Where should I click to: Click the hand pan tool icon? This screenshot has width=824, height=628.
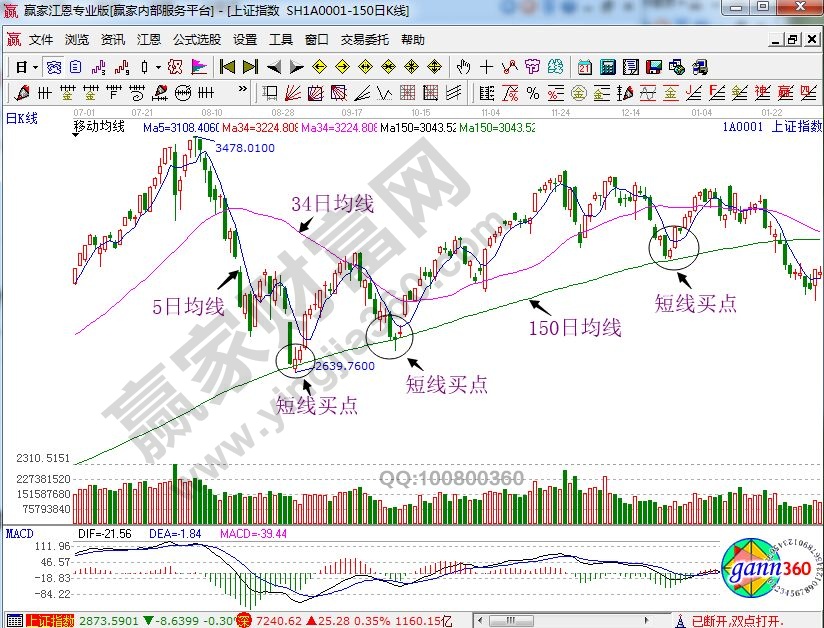(x=463, y=67)
